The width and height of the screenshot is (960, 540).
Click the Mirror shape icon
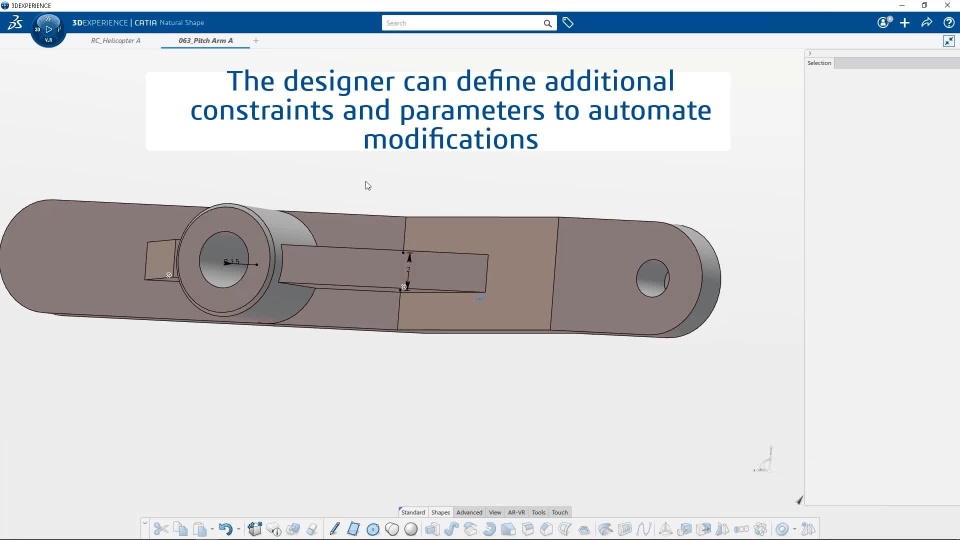pyautogui.click(x=722, y=529)
